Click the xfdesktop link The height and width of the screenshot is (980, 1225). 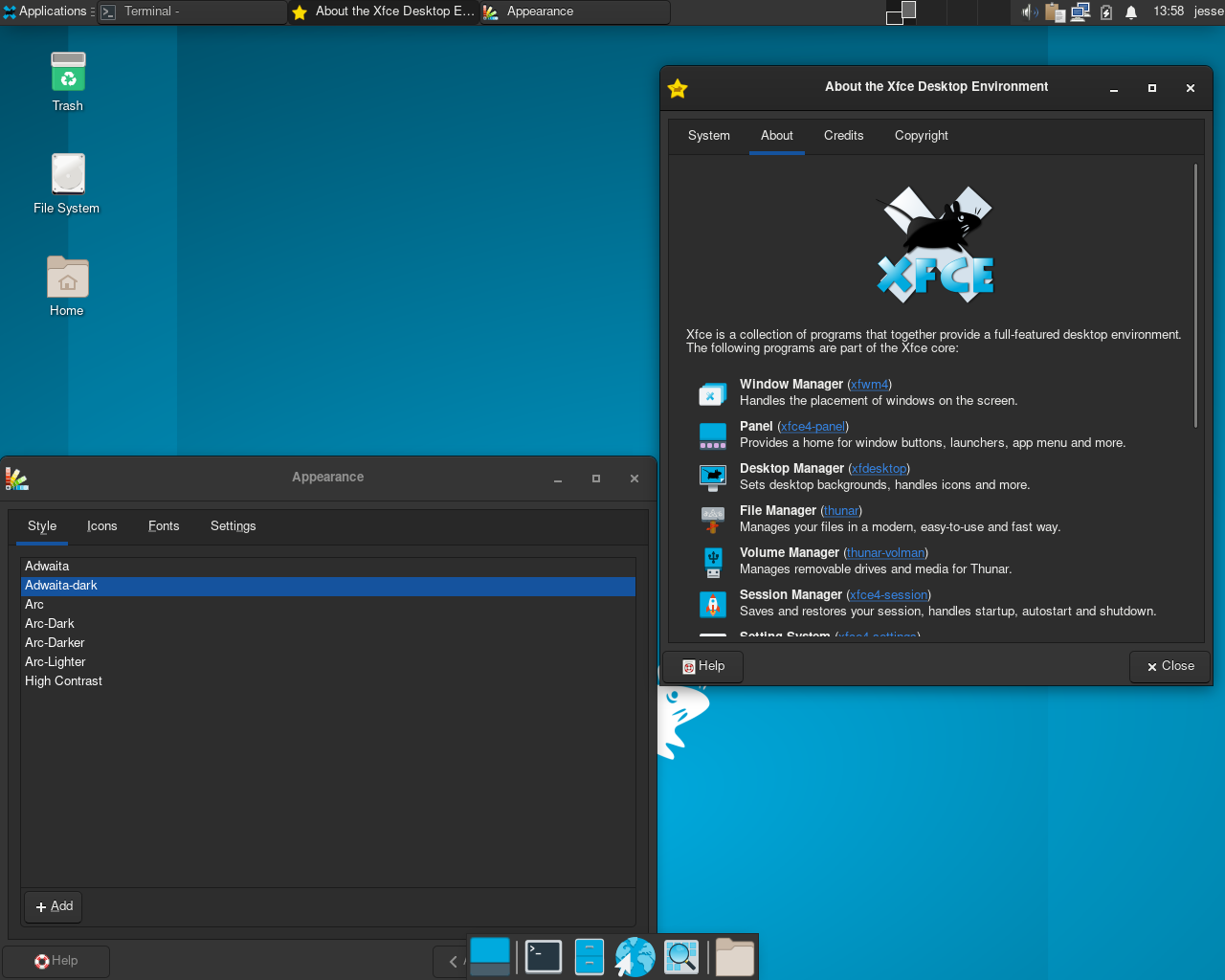[x=880, y=469]
